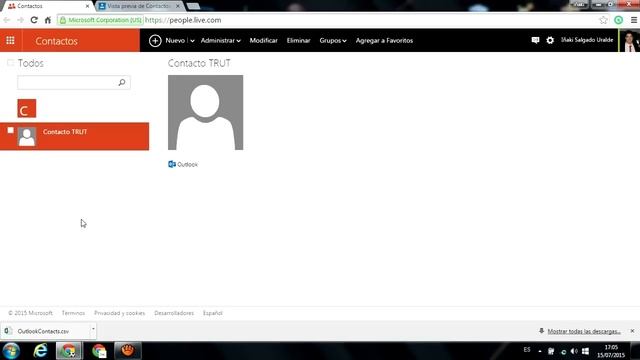Expand the Nuevo dropdown arrow
The image size is (640, 360).
point(192,41)
